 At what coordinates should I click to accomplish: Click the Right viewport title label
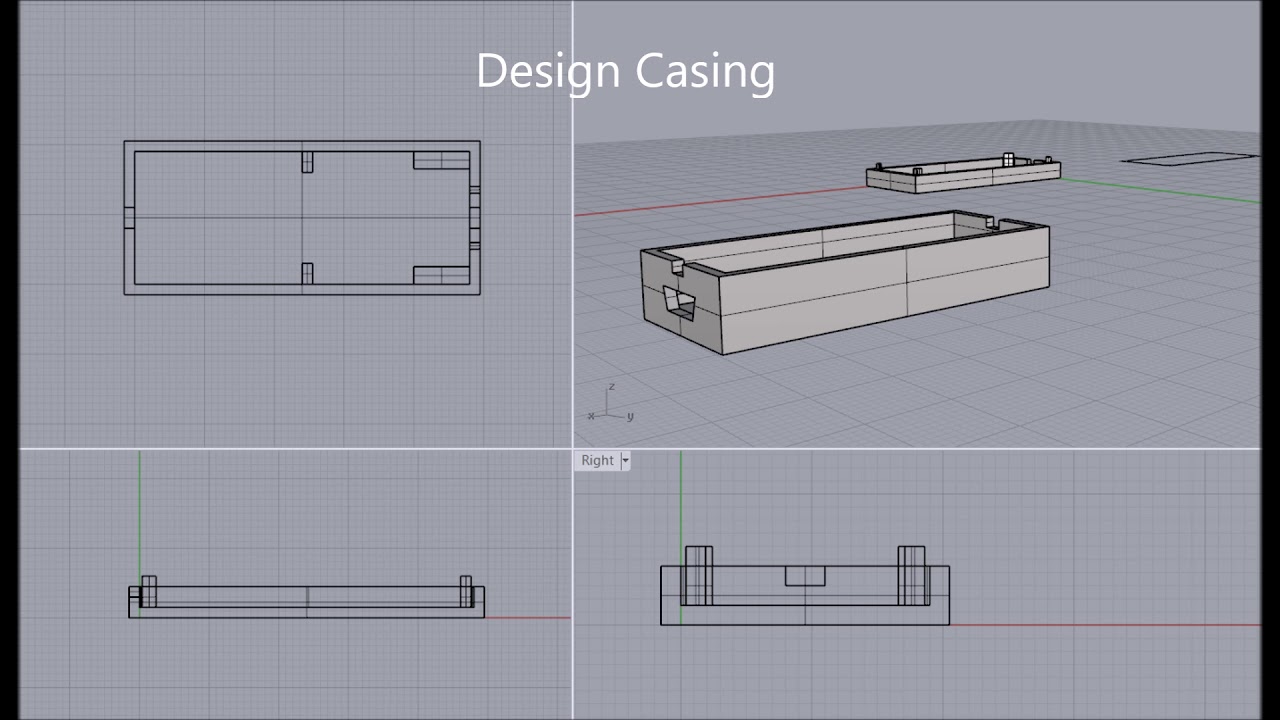coord(597,461)
